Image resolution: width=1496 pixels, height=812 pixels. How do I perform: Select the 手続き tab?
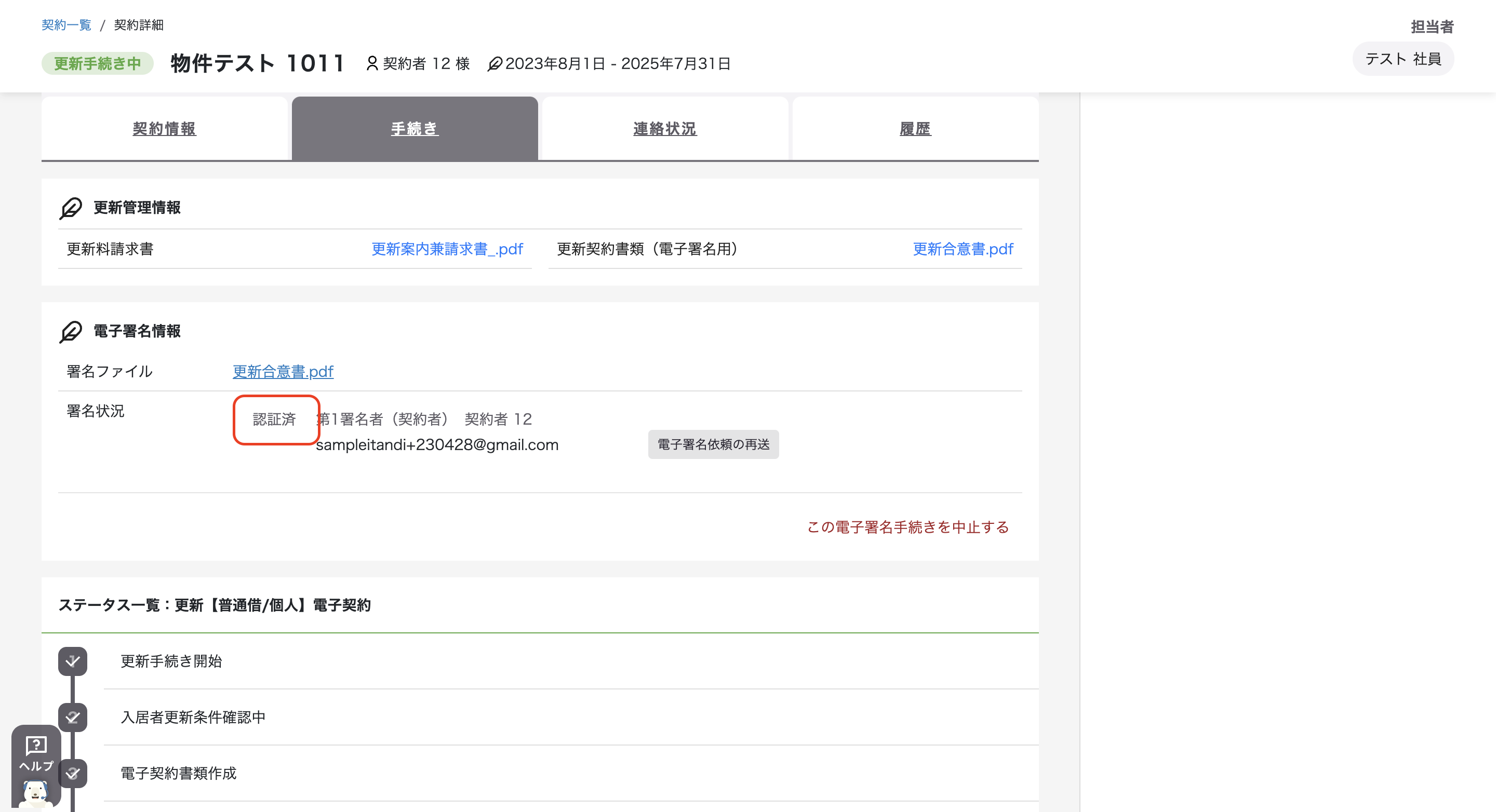pos(415,128)
